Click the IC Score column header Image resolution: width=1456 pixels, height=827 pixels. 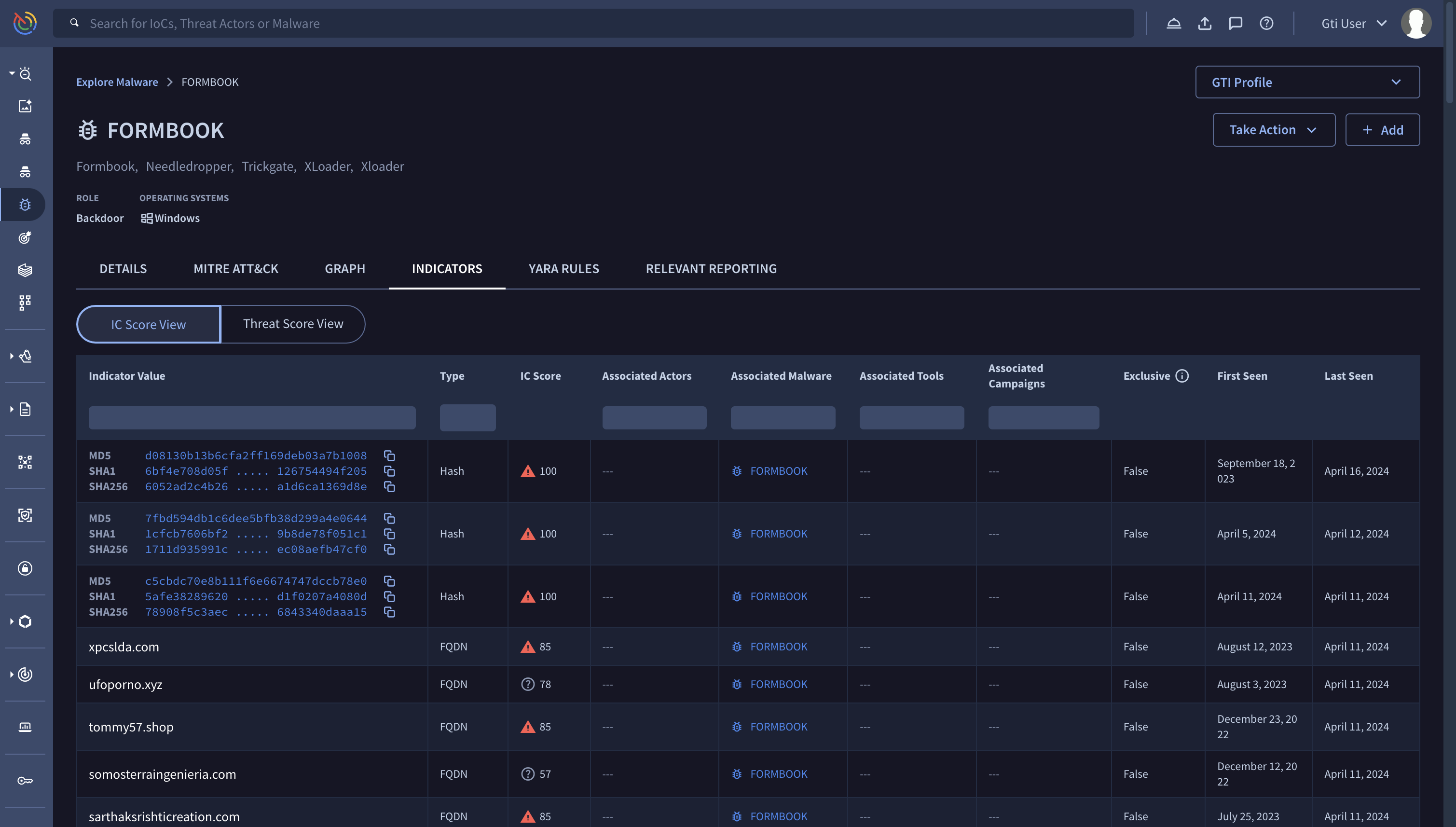pyautogui.click(x=540, y=376)
